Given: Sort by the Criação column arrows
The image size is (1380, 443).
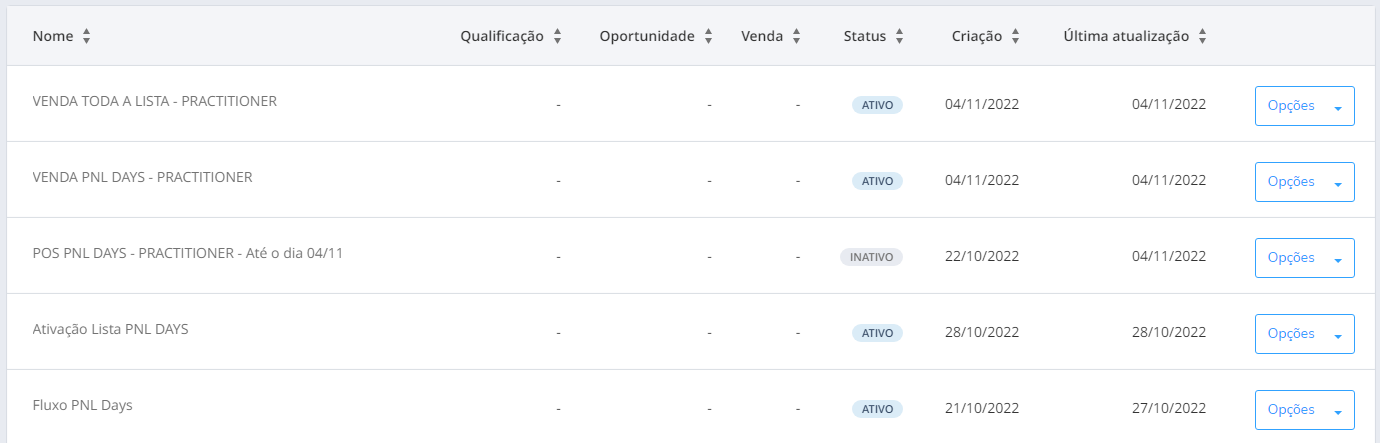Looking at the screenshot, I should pos(1015,36).
